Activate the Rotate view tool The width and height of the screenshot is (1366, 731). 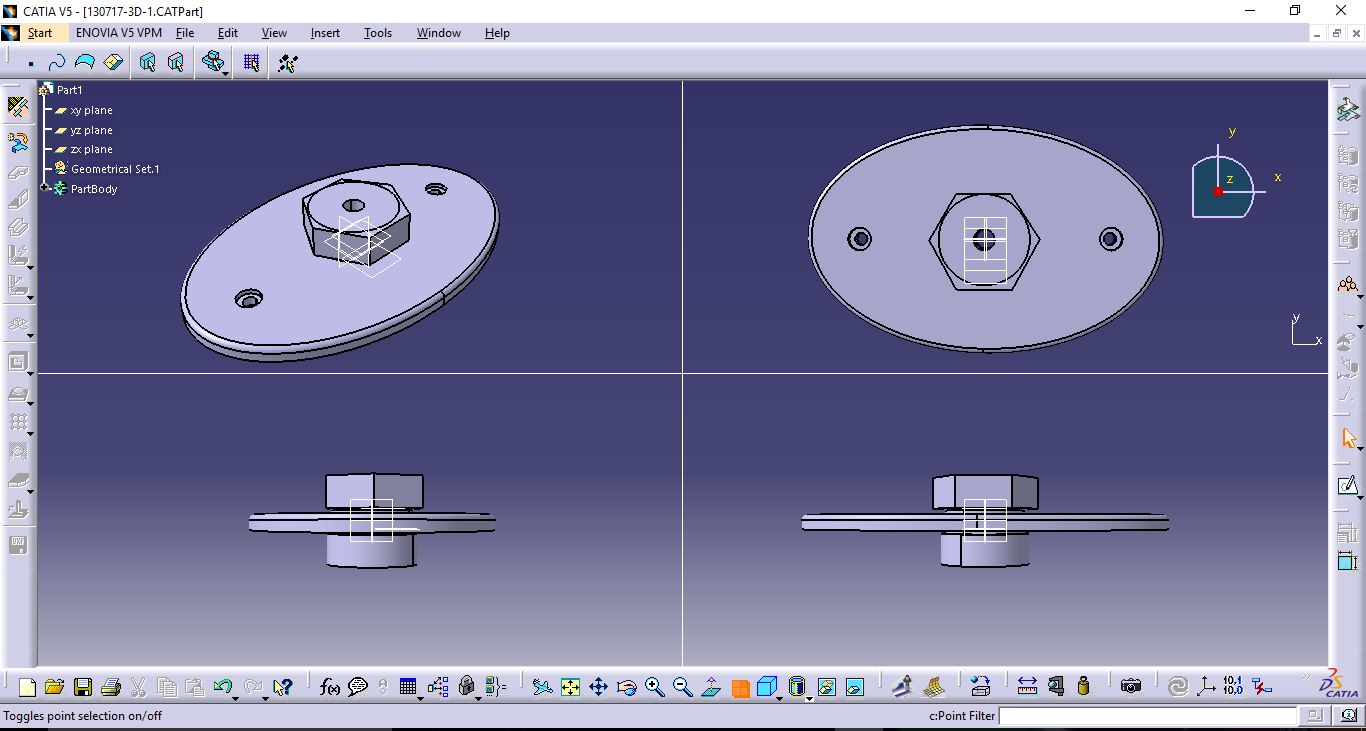(x=627, y=687)
